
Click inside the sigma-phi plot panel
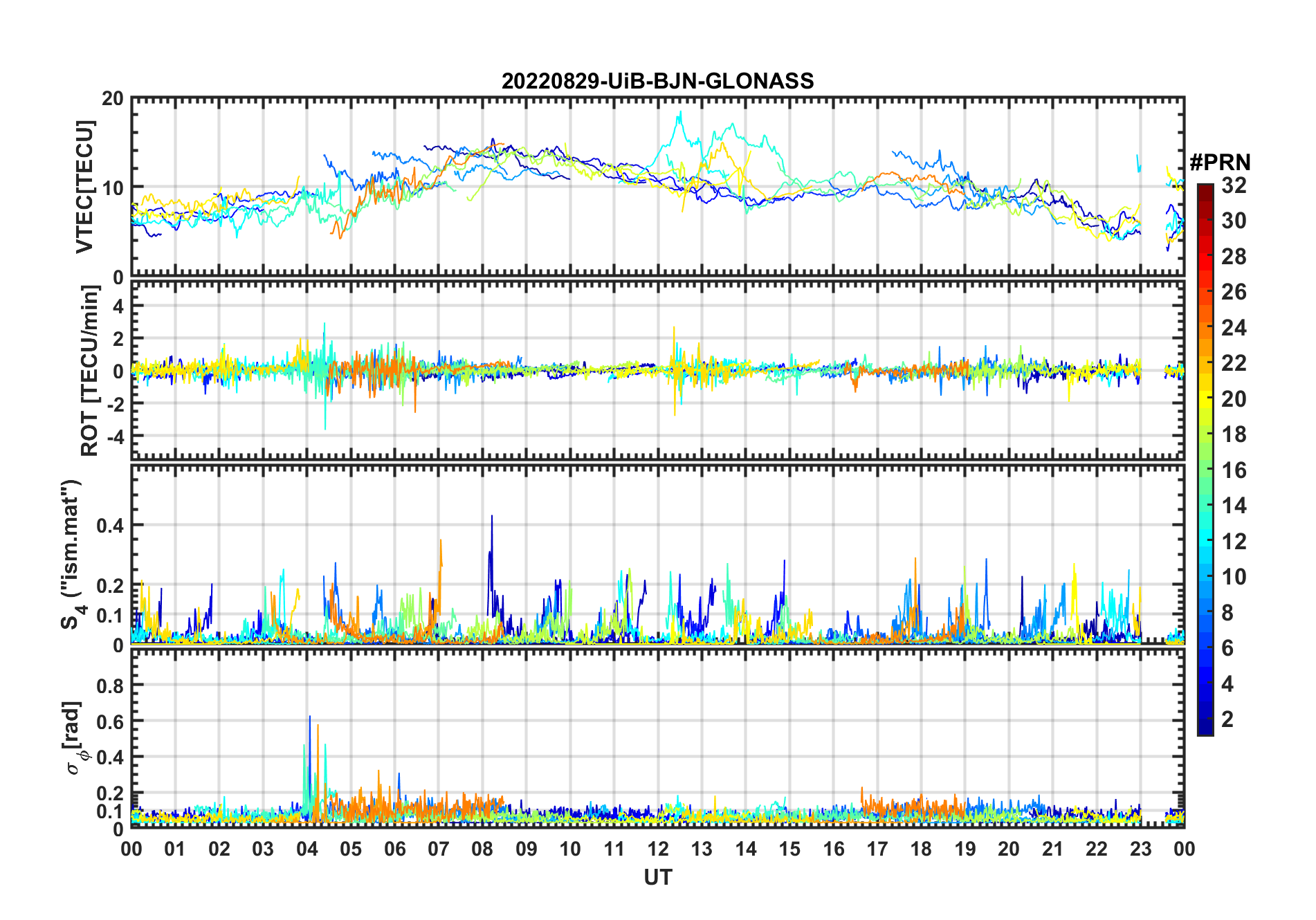pyautogui.click(x=658, y=738)
